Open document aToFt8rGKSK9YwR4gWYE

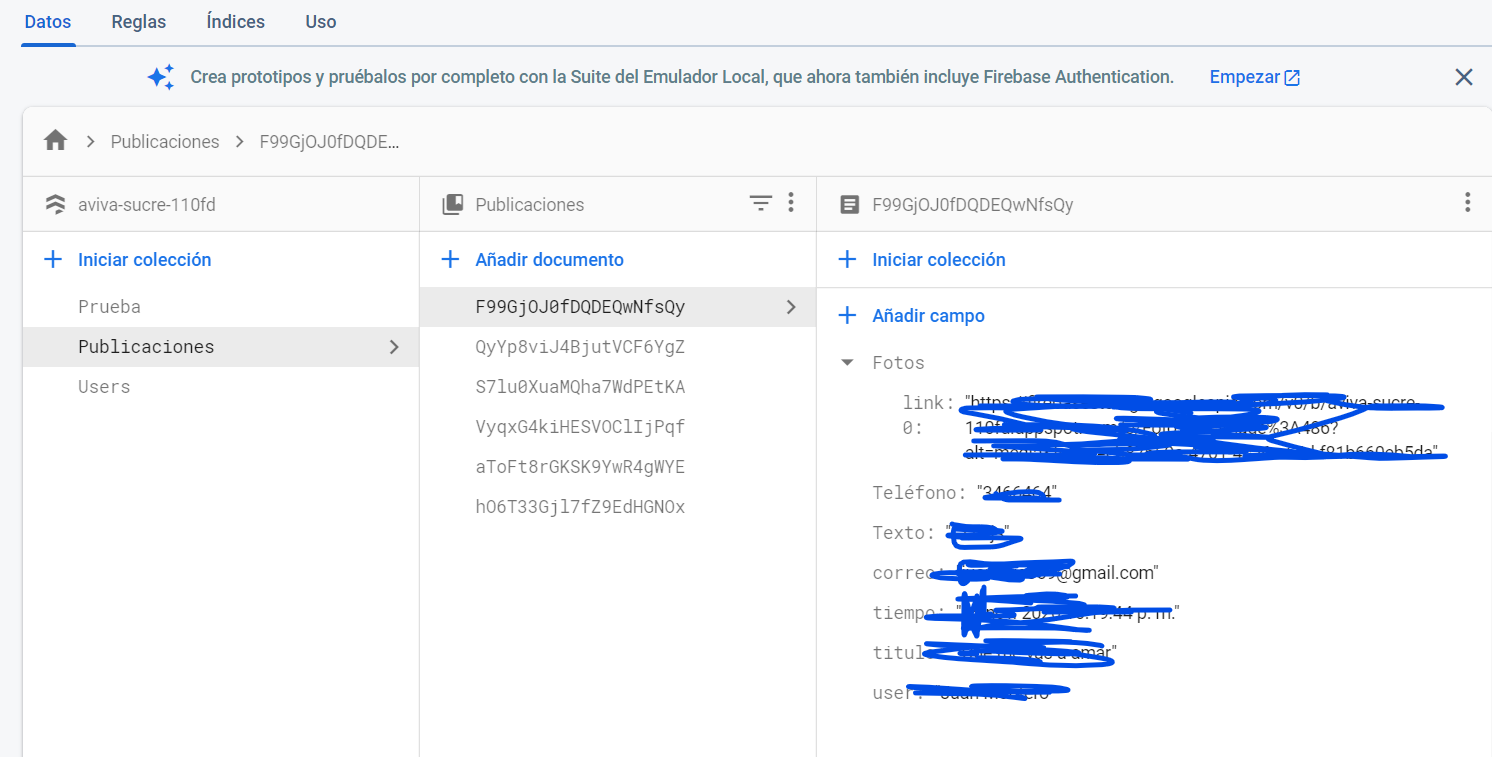pos(580,467)
